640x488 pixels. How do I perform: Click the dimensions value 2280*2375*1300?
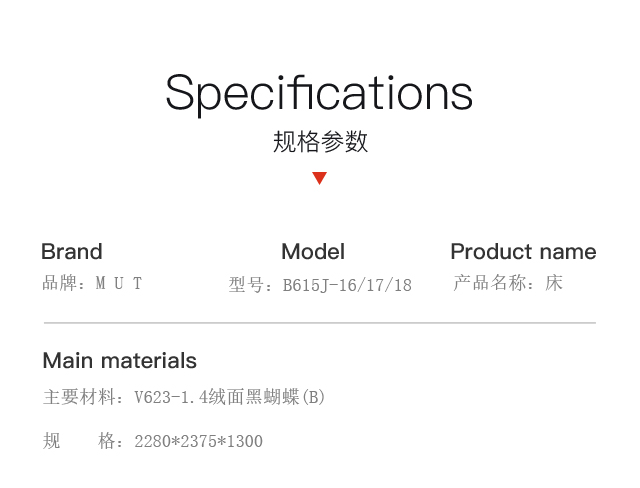(x=198, y=441)
